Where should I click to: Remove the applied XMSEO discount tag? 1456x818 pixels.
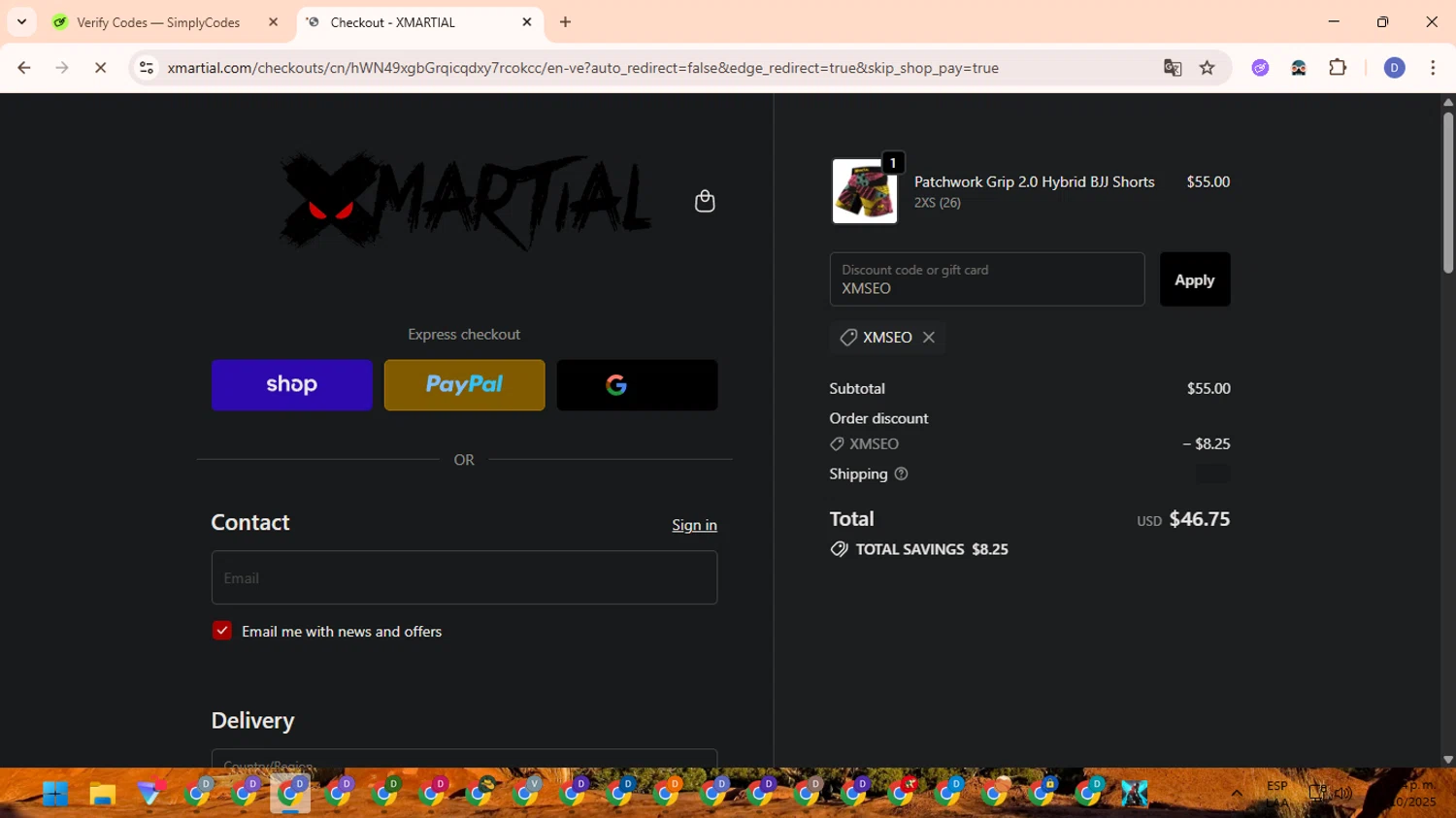[929, 337]
